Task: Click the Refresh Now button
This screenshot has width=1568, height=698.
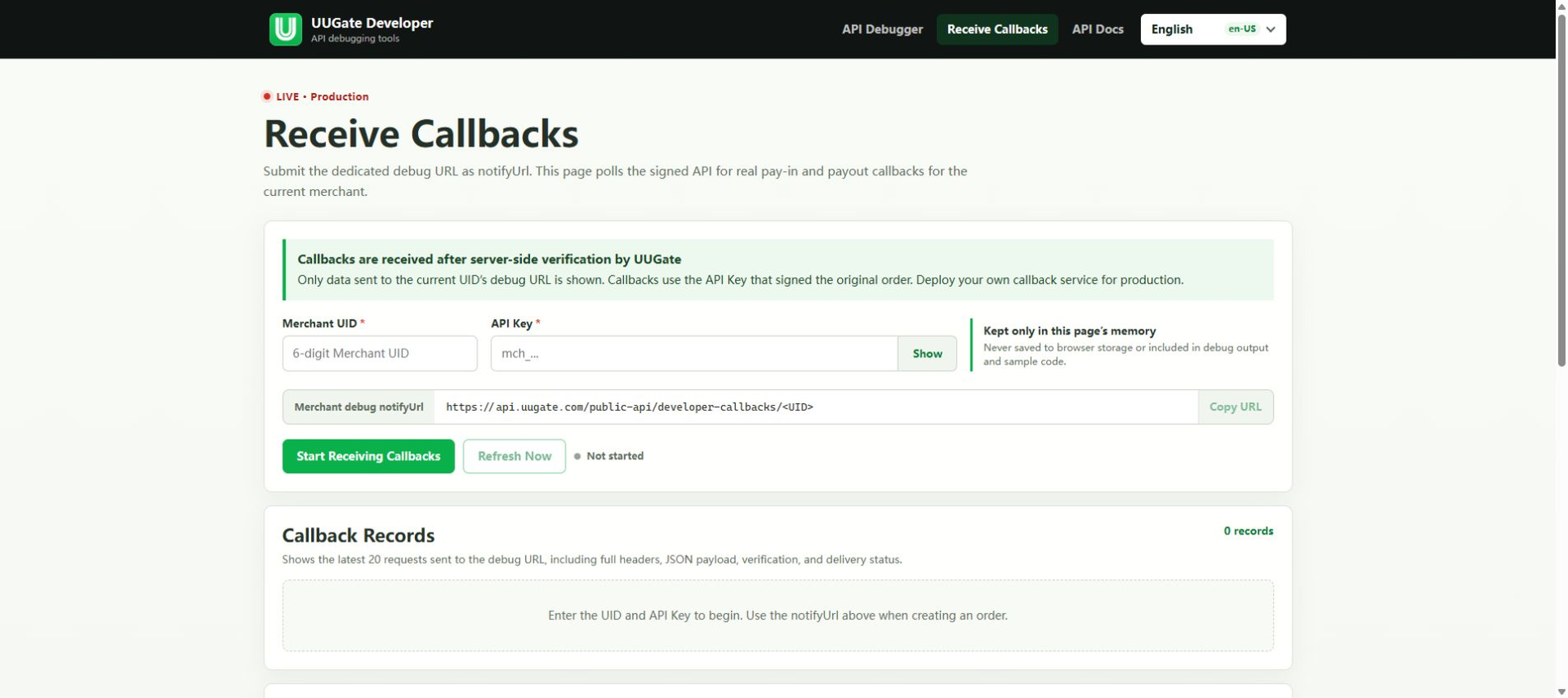Action: coord(514,456)
